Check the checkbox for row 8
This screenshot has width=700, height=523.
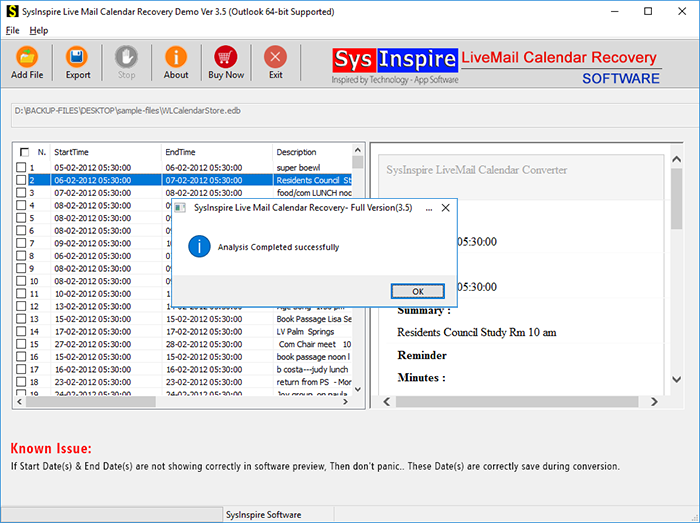[21, 256]
